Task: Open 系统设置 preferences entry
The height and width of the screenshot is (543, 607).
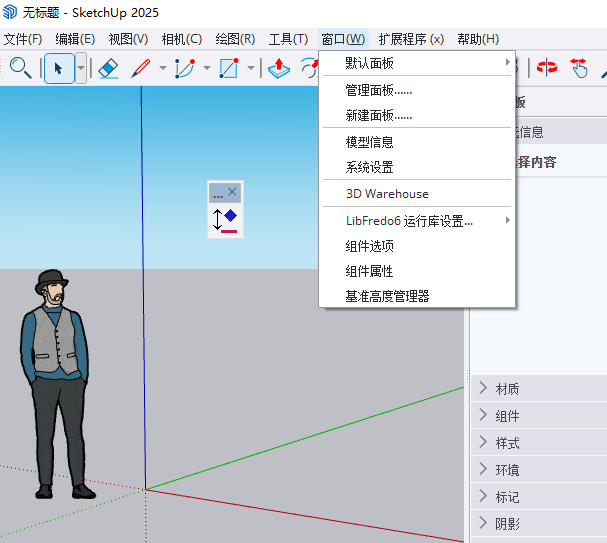Action: pos(417,167)
